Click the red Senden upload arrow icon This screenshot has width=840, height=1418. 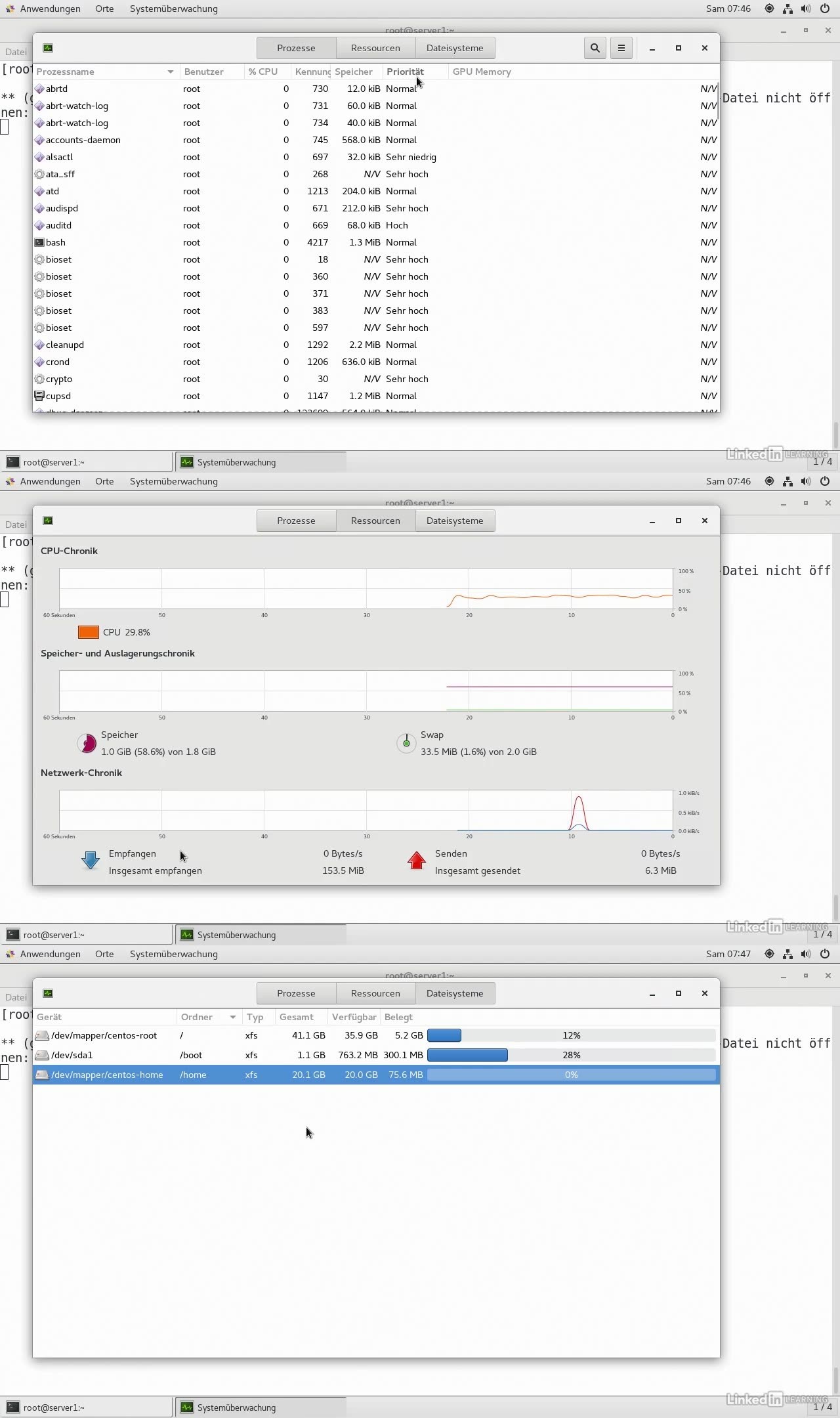(417, 861)
